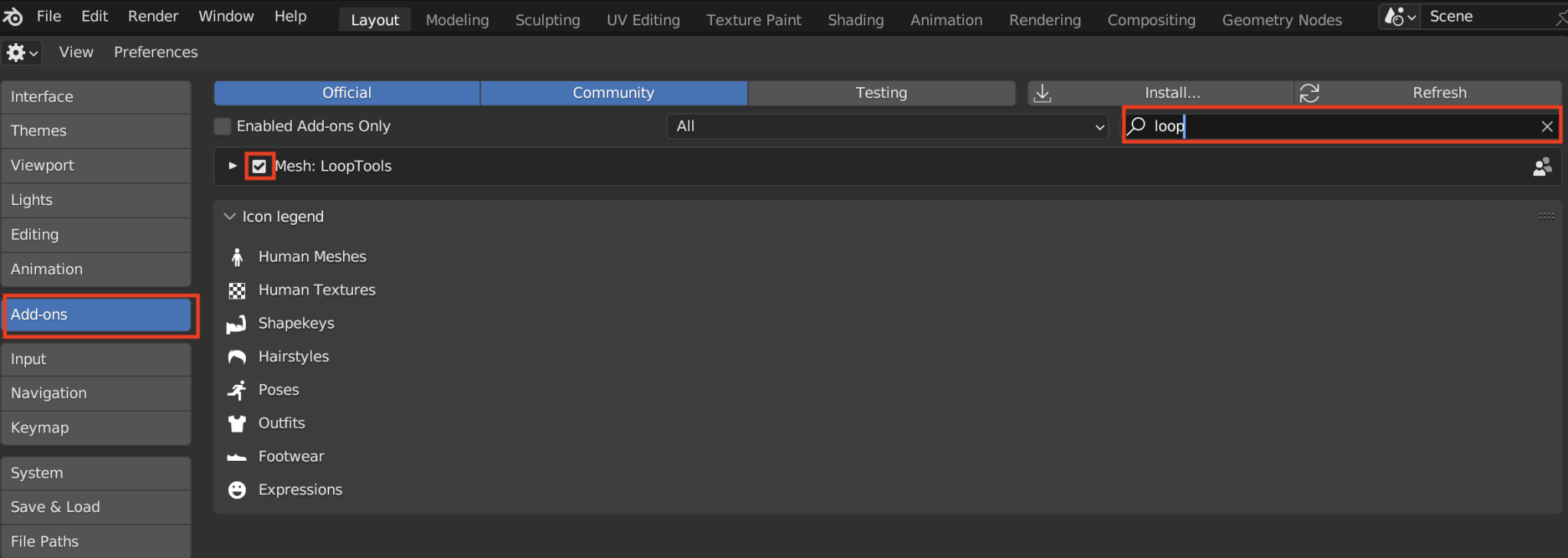Viewport: 1568px width, 558px height.
Task: Click the Blender logo icon
Action: [x=13, y=16]
